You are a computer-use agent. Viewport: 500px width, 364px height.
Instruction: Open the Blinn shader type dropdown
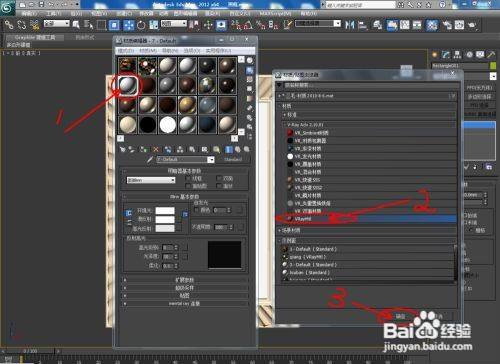coord(151,180)
